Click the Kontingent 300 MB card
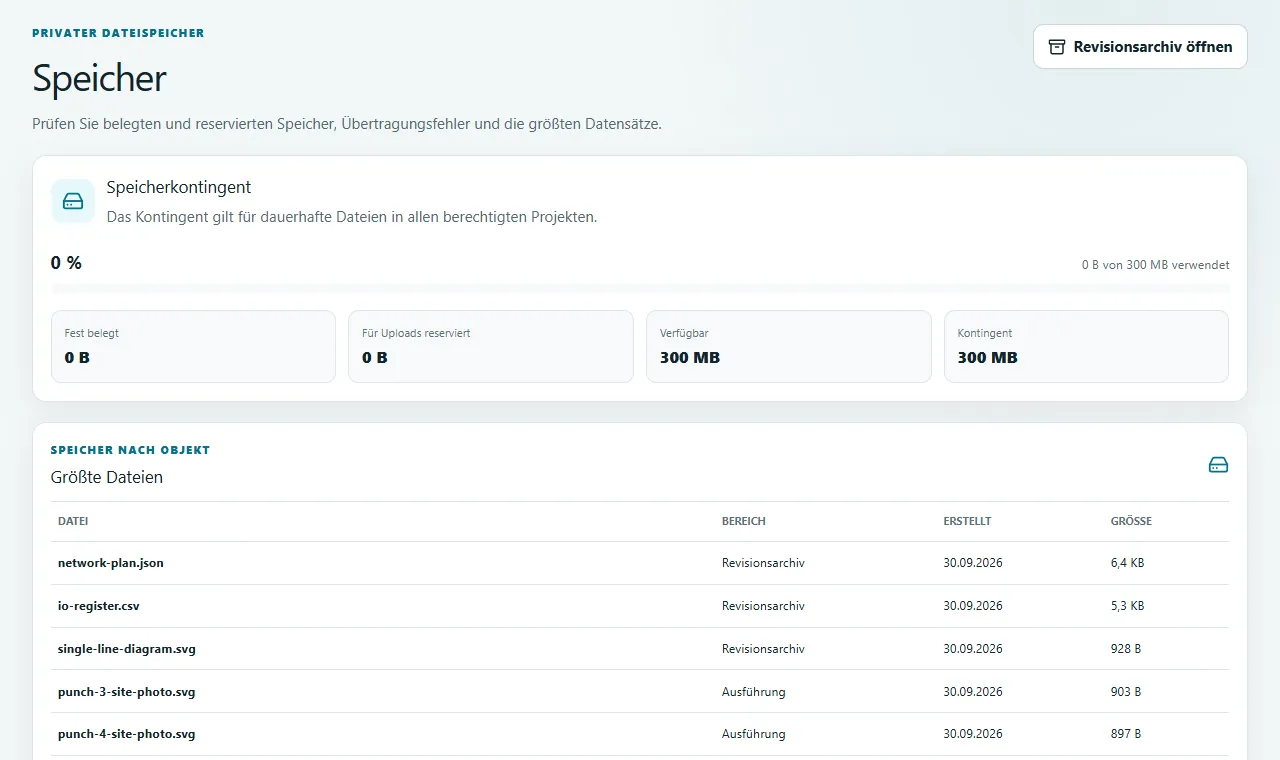 1086,346
